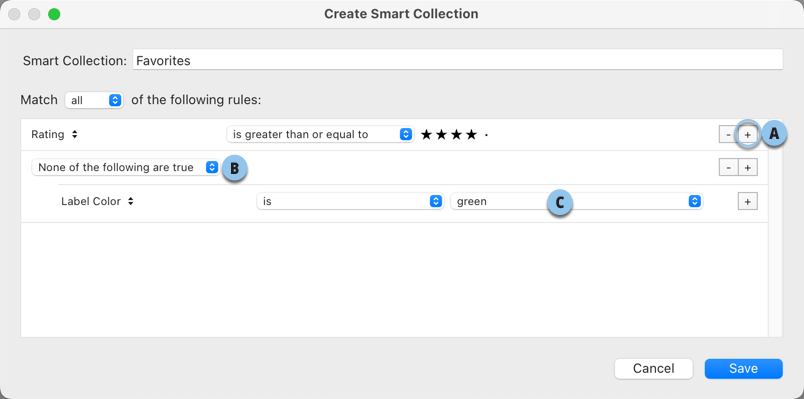Screen dimensions: 804x399
Task: Open the 'is greater than or equal to' dropdown
Action: pos(320,134)
